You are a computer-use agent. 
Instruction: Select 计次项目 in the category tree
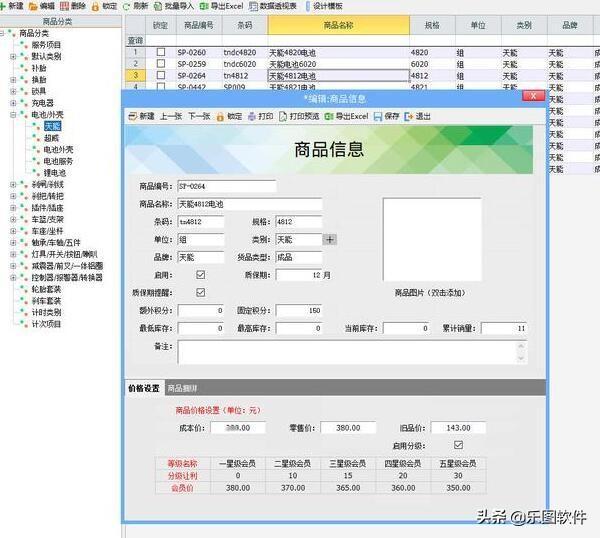[46, 324]
